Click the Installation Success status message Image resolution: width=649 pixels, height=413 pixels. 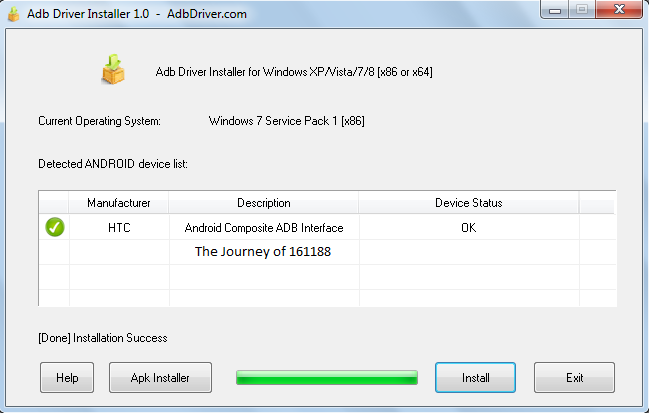[x=103, y=338]
